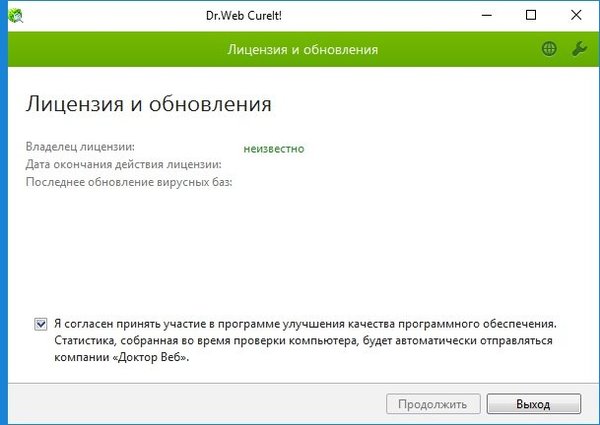This screenshot has height=425, width=600.
Task: Minimize the Dr.Web CureIt! window
Action: tap(487, 15)
